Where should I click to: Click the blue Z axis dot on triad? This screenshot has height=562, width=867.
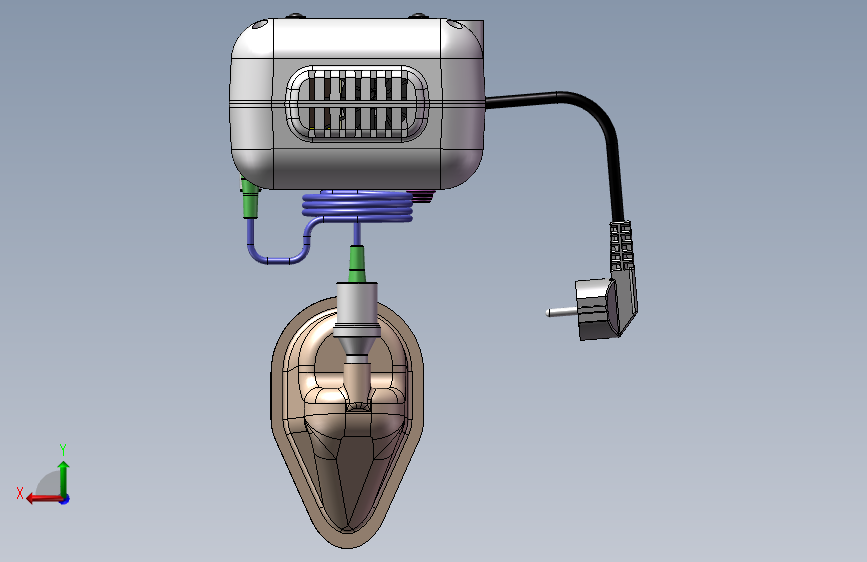point(65,499)
